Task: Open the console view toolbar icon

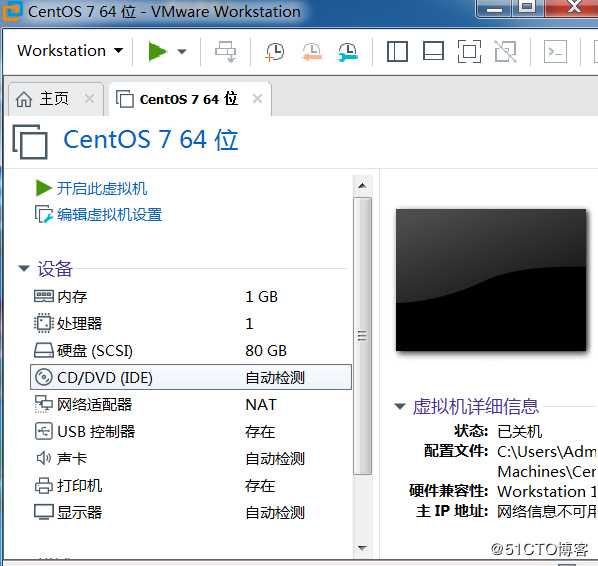Action: (555, 51)
